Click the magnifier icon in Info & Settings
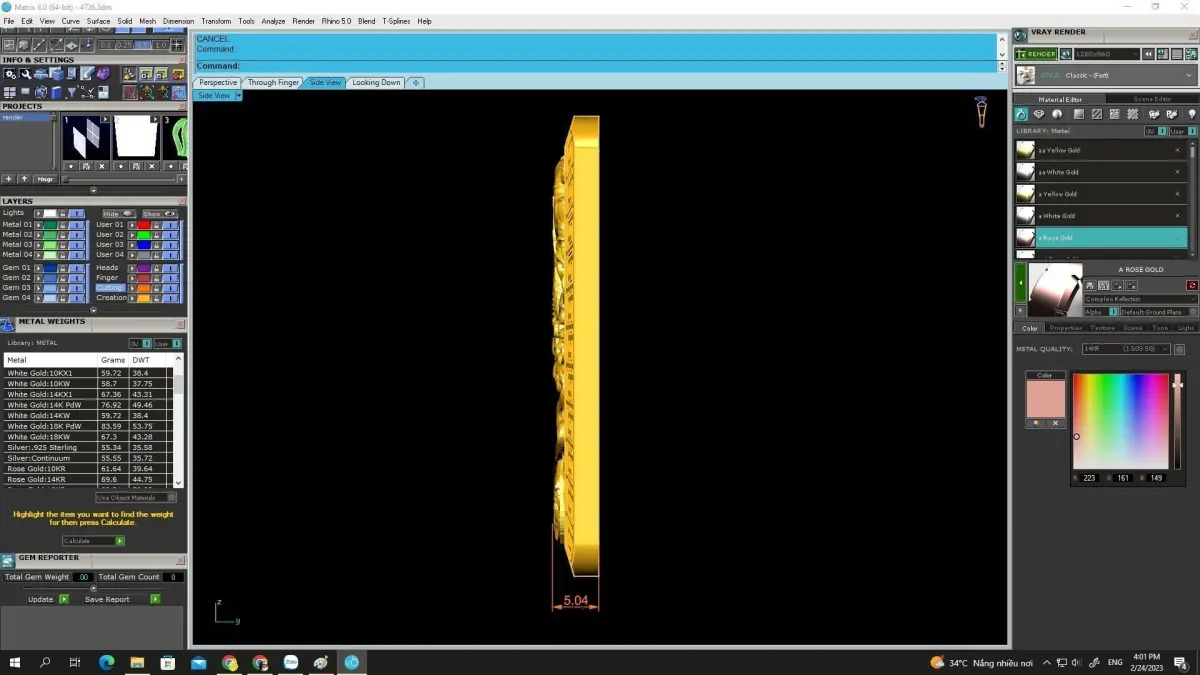Viewport: 1200px width, 675px height. pyautogui.click(x=25, y=74)
